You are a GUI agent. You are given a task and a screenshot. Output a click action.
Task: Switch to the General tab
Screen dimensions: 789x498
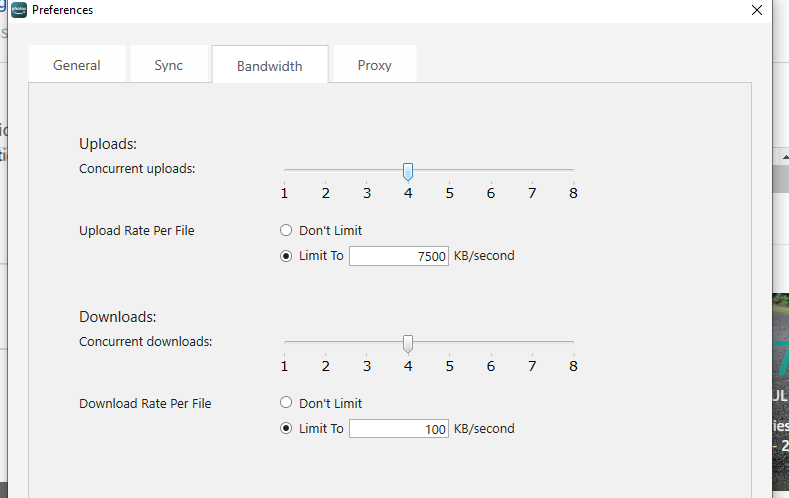click(x=77, y=65)
